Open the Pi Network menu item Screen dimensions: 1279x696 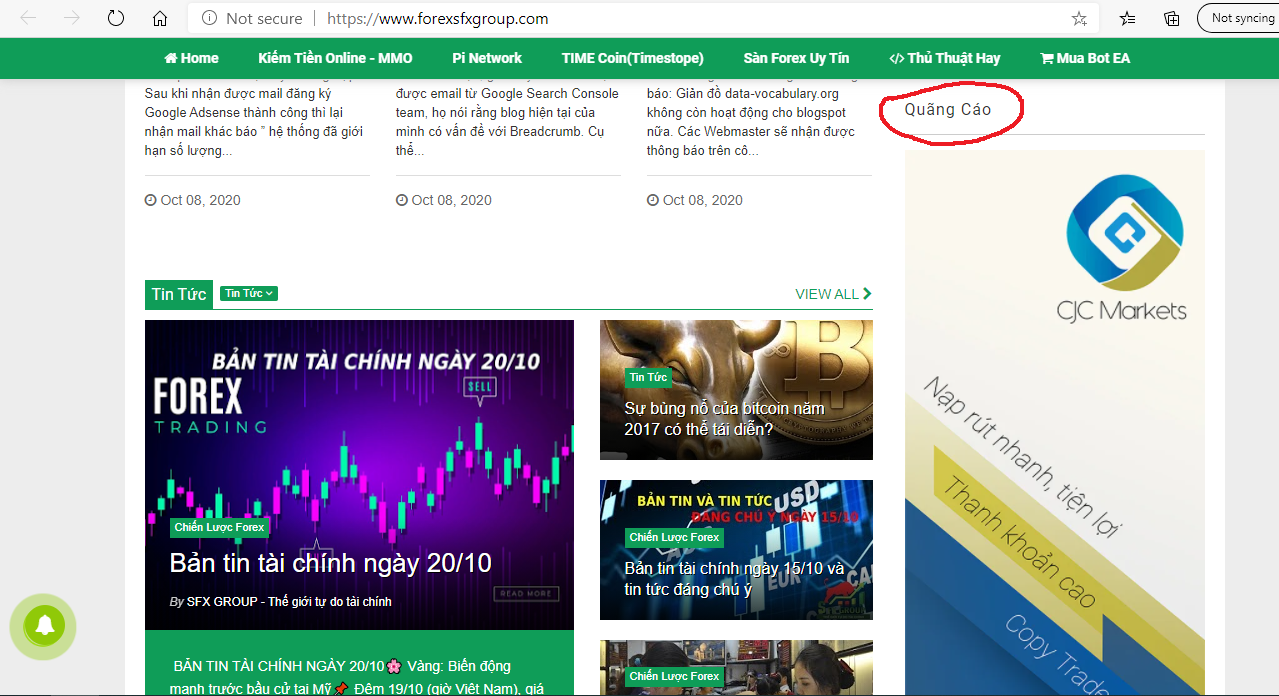(487, 58)
